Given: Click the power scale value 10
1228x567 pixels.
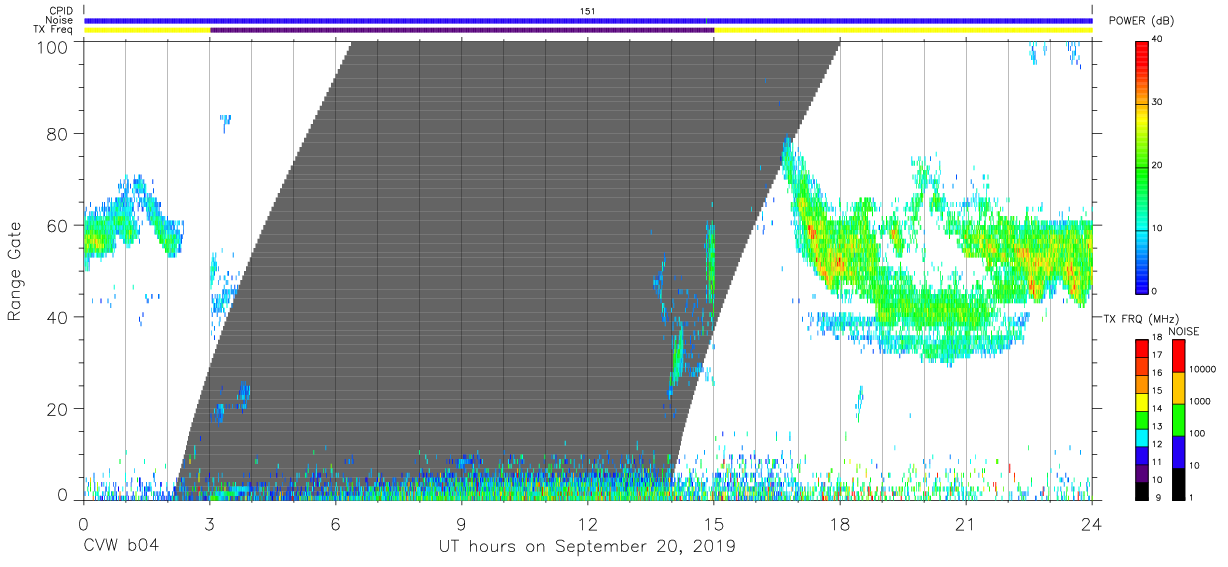Looking at the screenshot, I should pyautogui.click(x=1158, y=228).
